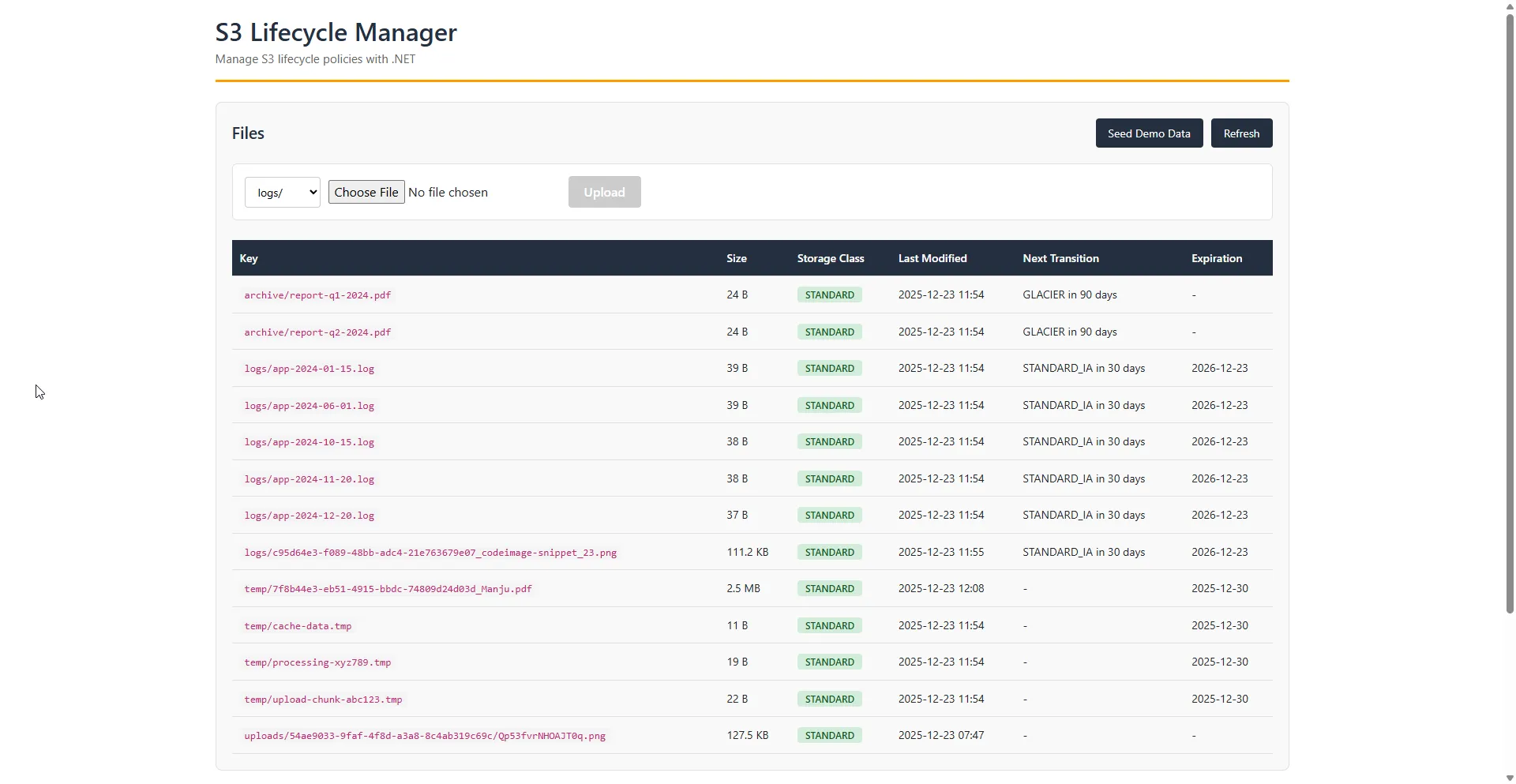Image resolution: width=1516 pixels, height=784 pixels.
Task: Click the Choose File button
Action: tap(366, 191)
